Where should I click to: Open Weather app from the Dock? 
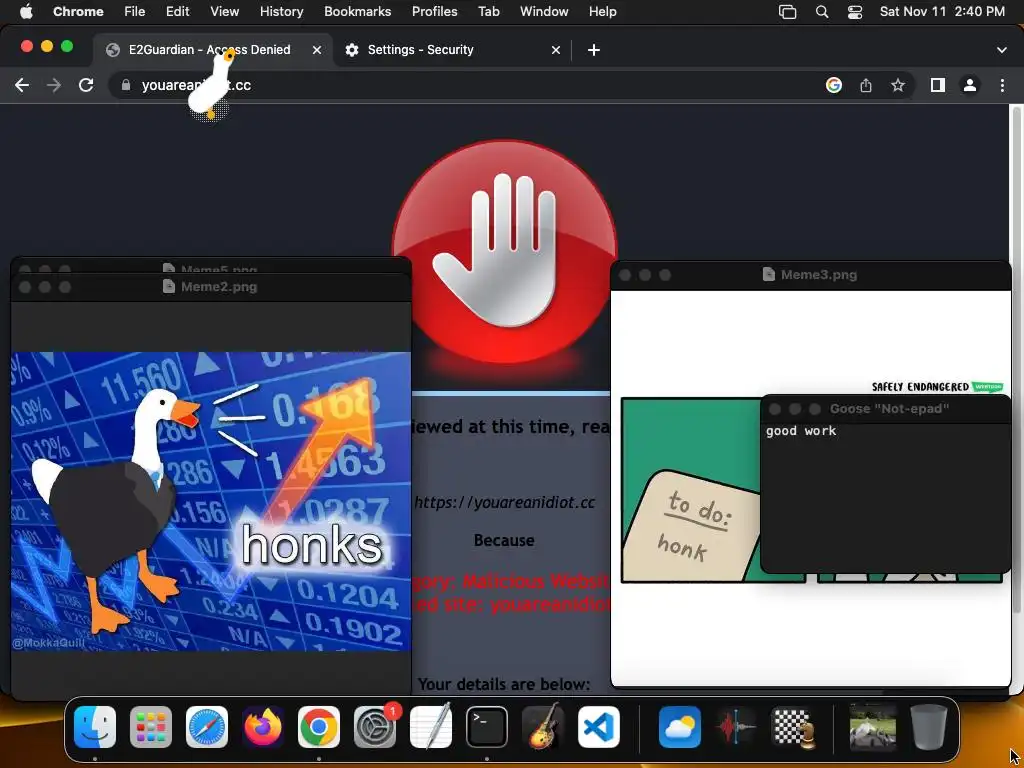[679, 727]
